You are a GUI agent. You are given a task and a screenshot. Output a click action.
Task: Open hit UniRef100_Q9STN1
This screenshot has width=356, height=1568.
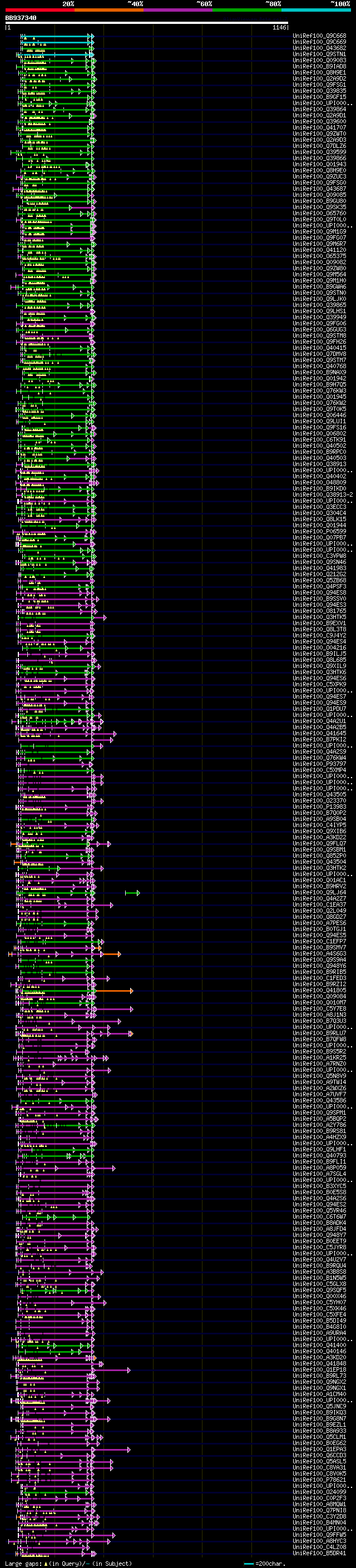pos(319,54)
